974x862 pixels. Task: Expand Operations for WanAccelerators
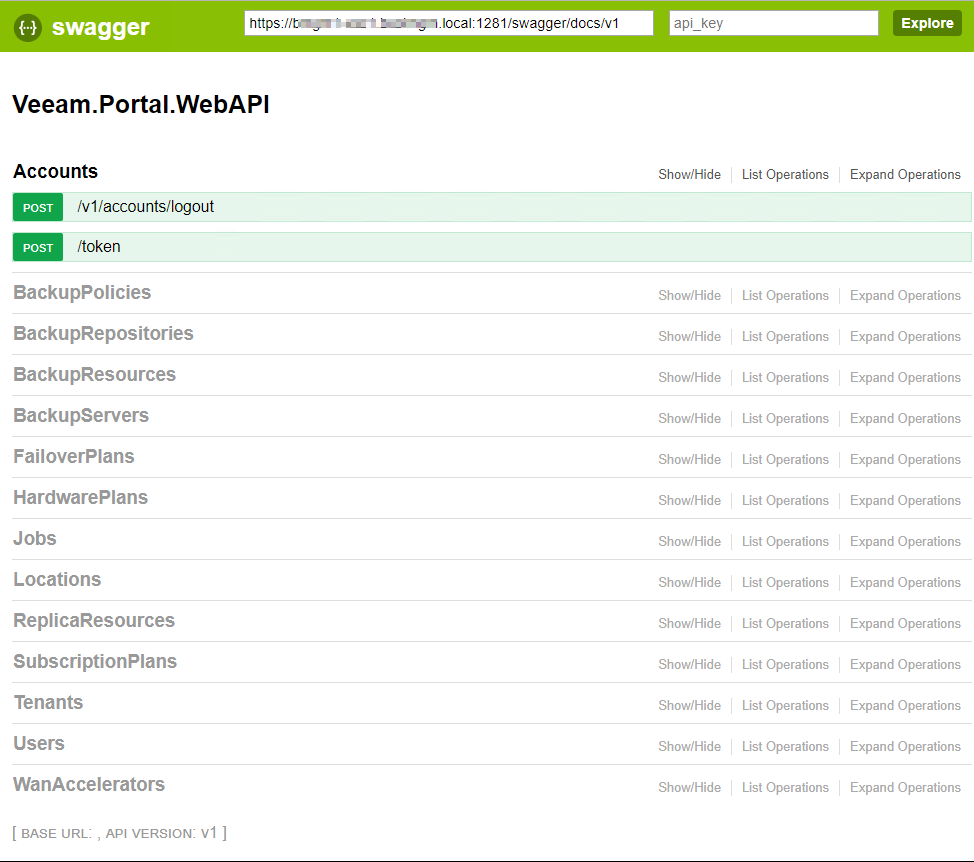[905, 787]
